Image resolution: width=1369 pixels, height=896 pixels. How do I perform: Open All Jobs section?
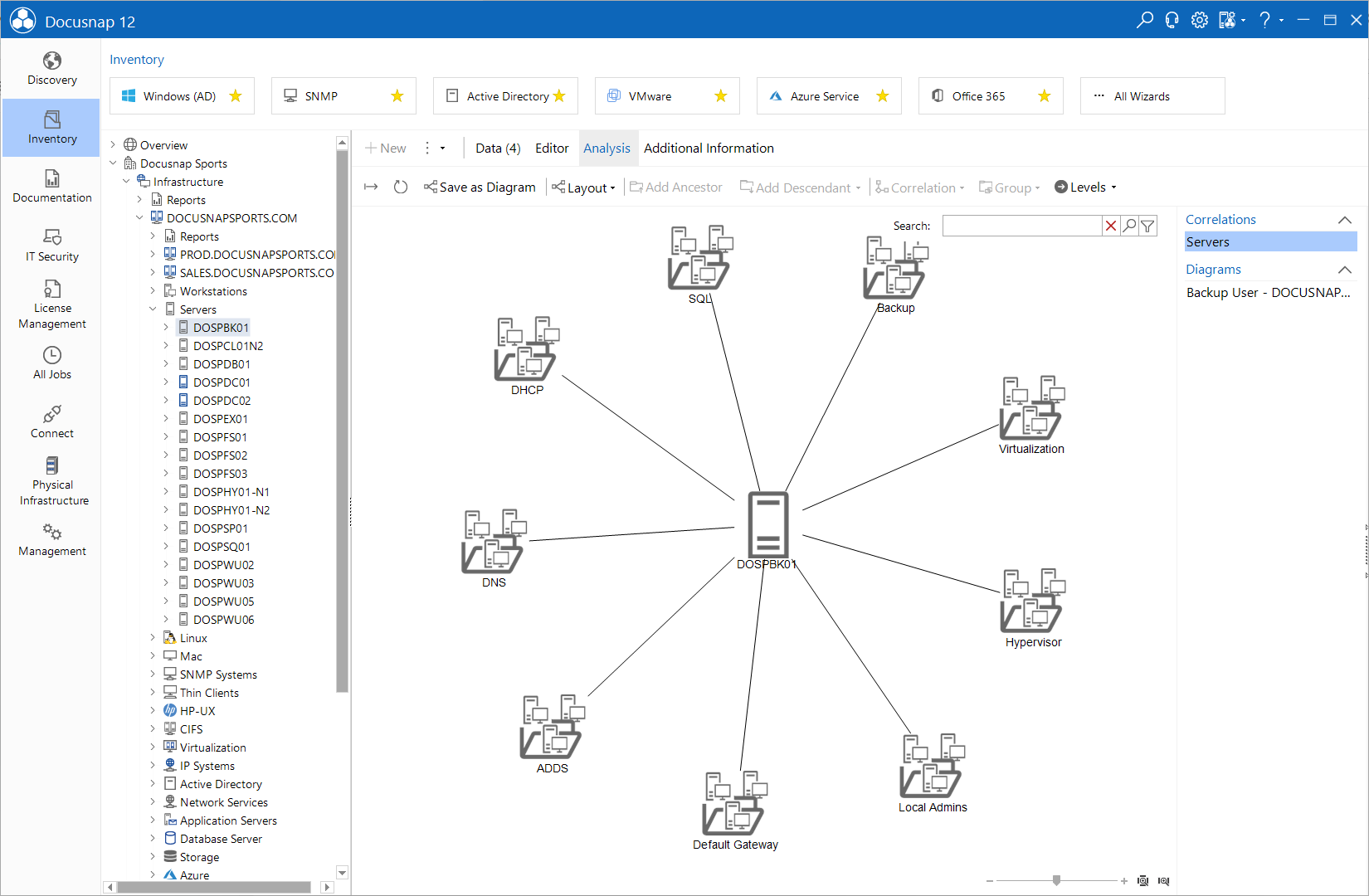(51, 363)
